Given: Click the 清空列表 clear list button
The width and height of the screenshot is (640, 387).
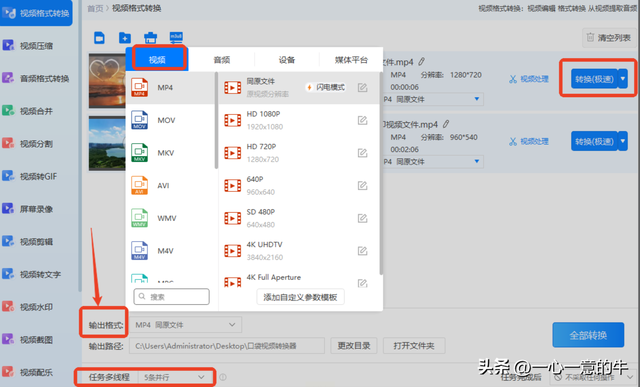Looking at the screenshot, I should [x=609, y=38].
